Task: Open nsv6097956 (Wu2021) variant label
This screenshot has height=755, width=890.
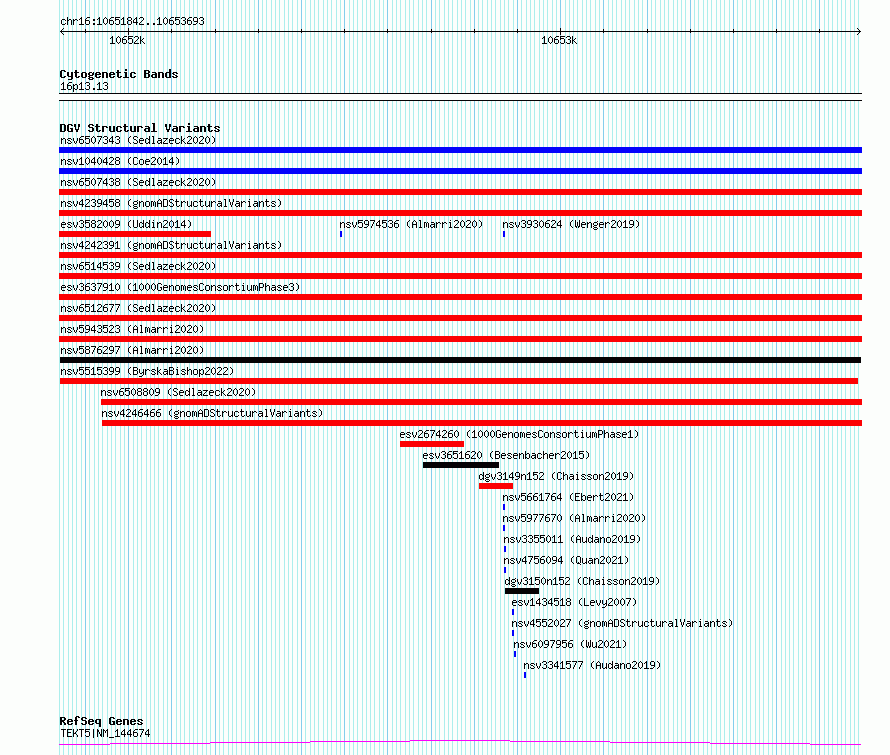Action: click(x=570, y=644)
